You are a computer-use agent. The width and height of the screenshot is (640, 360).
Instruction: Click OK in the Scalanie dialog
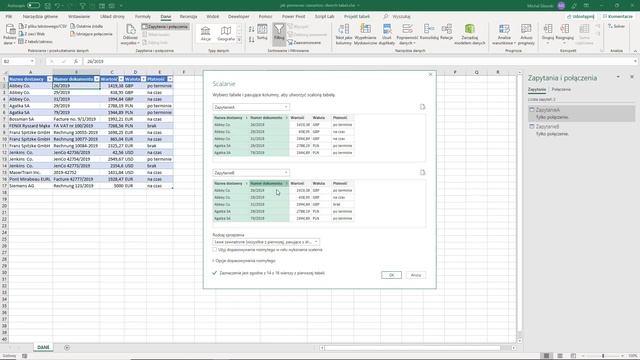click(391, 275)
